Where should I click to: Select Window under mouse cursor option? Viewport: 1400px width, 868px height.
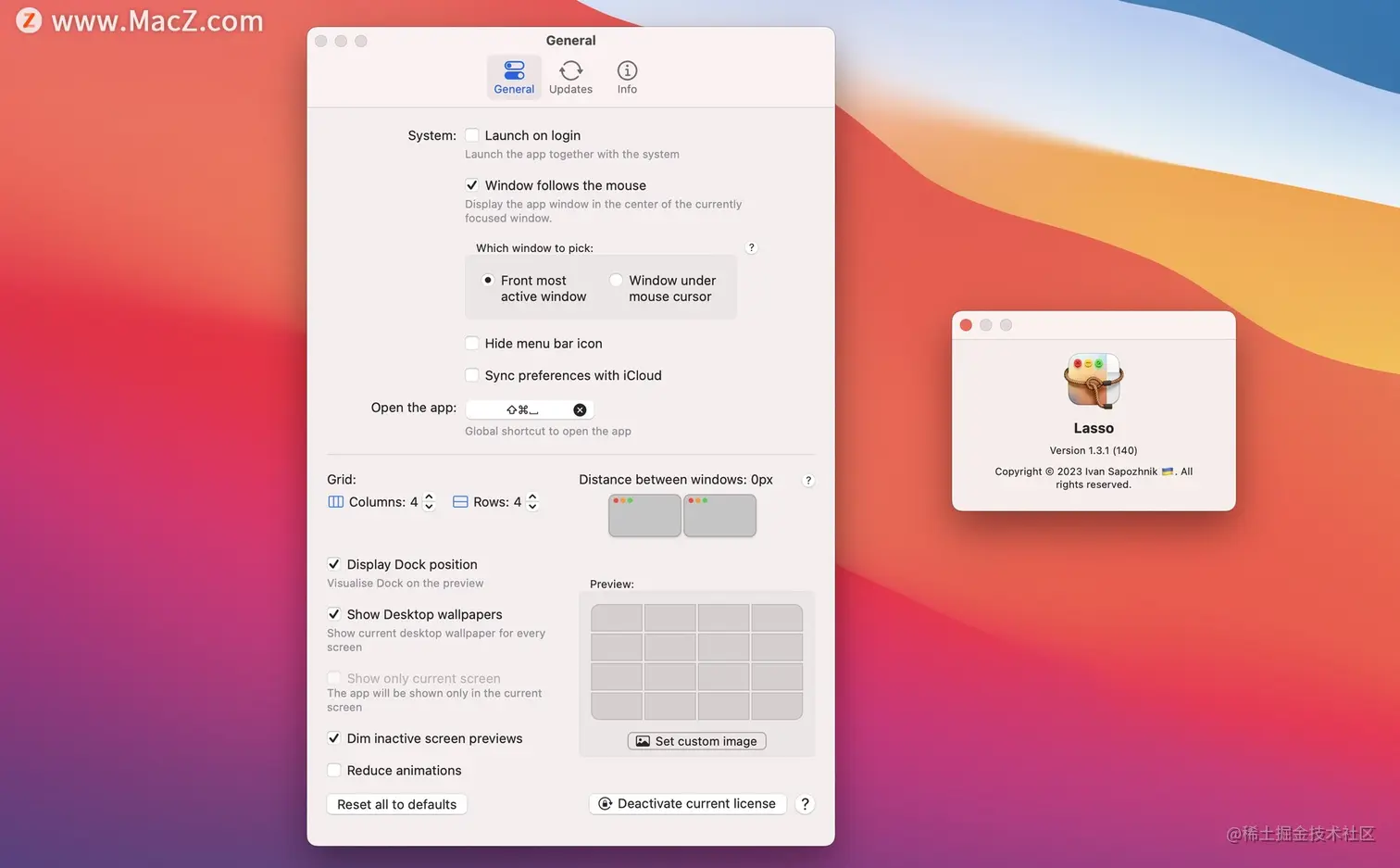(x=616, y=280)
